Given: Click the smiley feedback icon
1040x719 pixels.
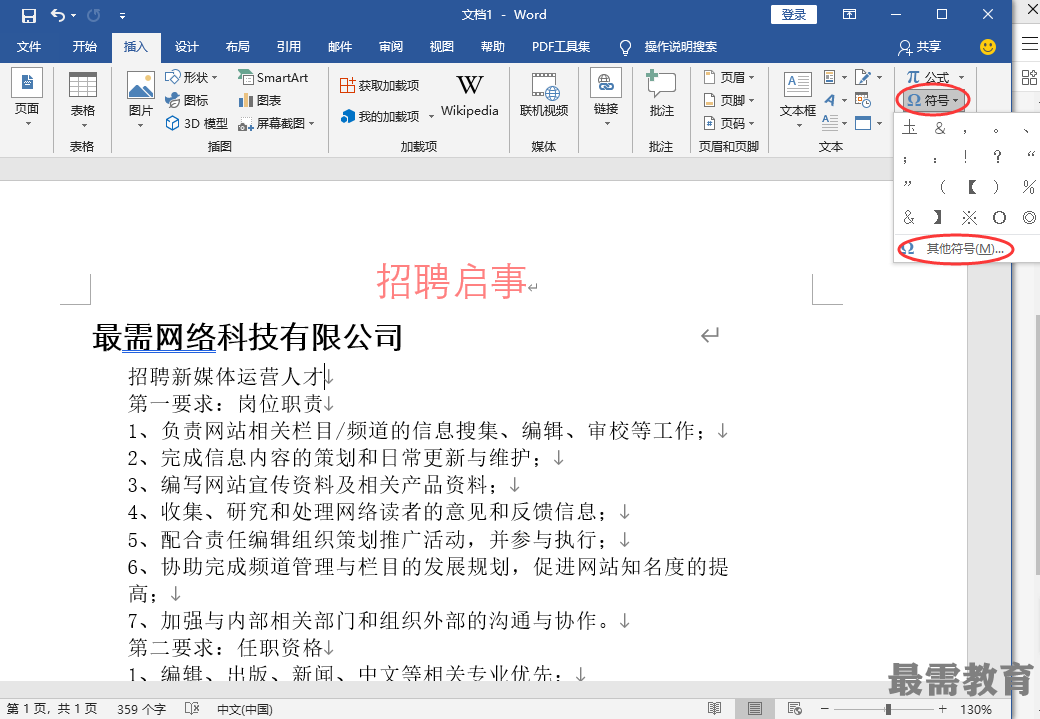Looking at the screenshot, I should tap(988, 46).
